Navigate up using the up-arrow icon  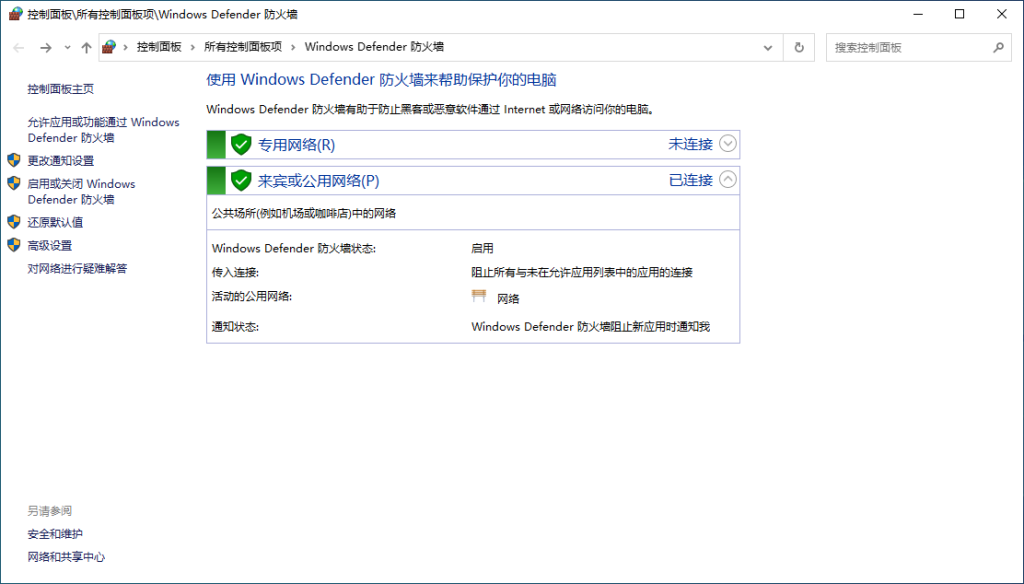[86, 47]
